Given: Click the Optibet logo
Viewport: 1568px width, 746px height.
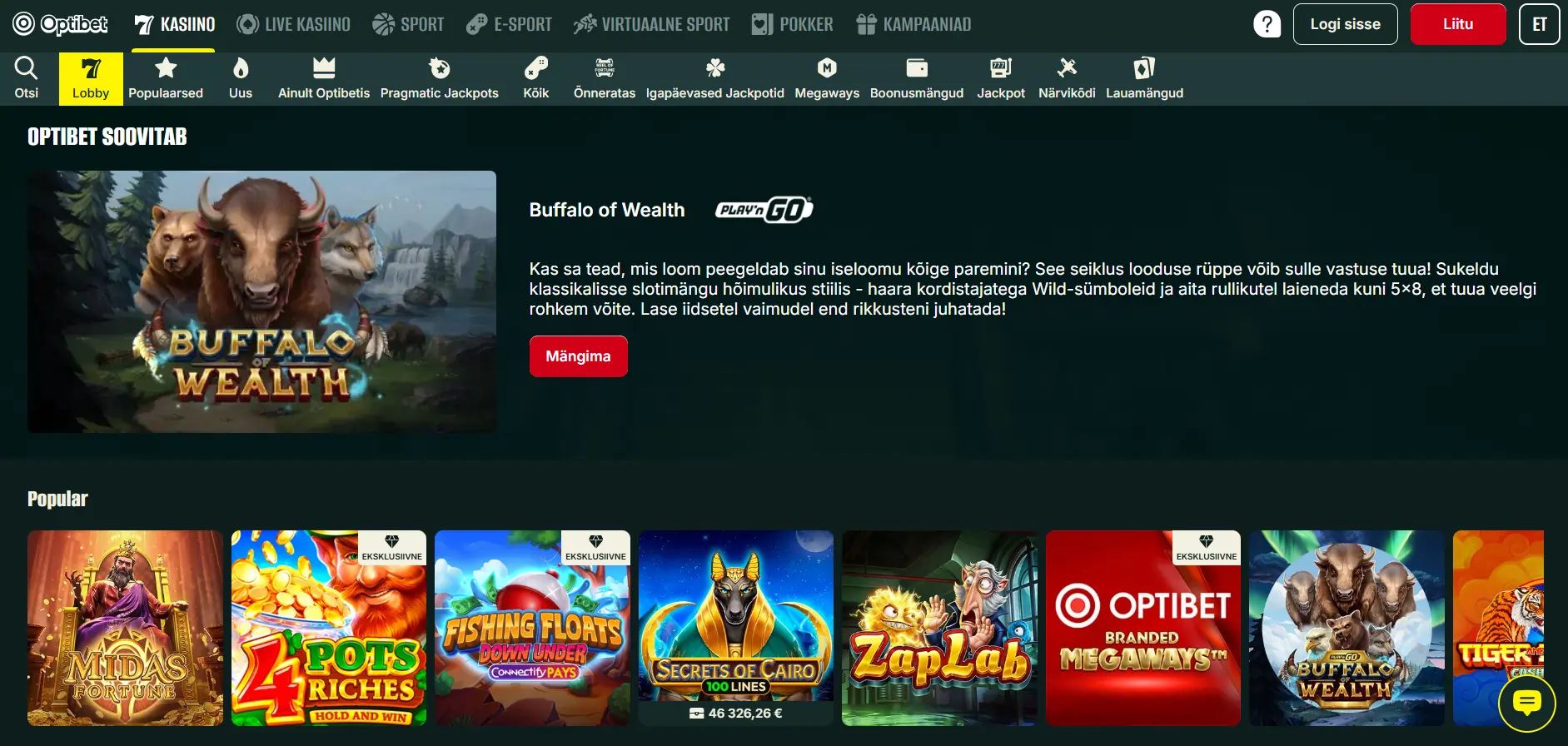Looking at the screenshot, I should click(x=60, y=24).
